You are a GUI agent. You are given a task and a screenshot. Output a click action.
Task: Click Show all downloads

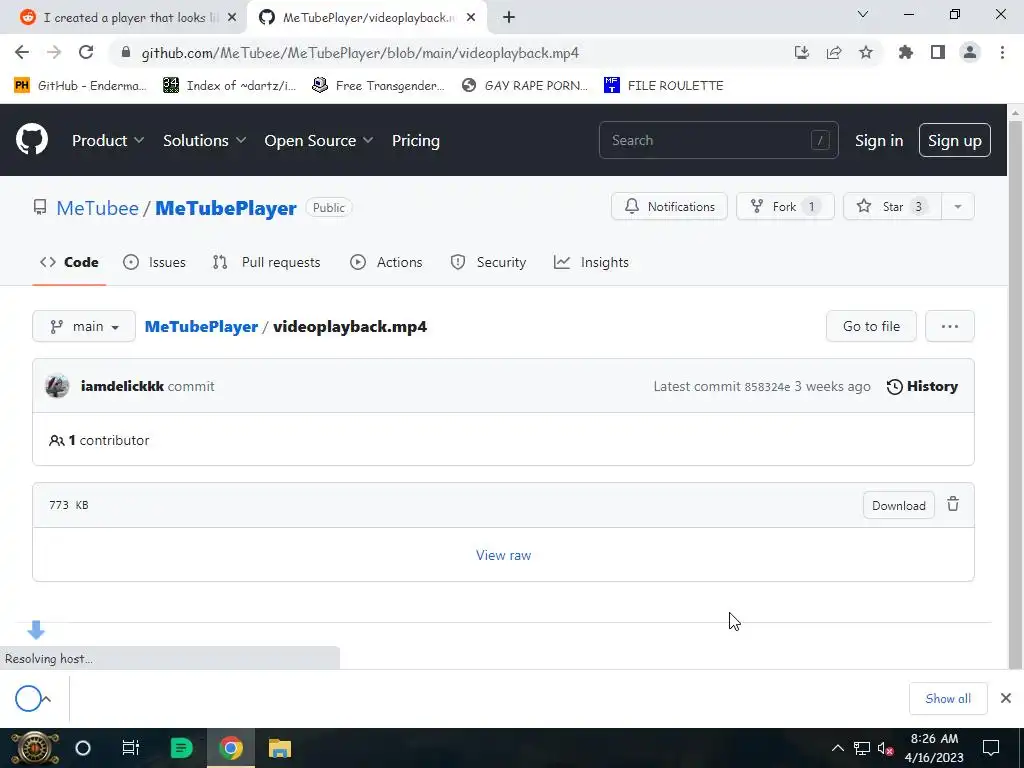click(948, 699)
